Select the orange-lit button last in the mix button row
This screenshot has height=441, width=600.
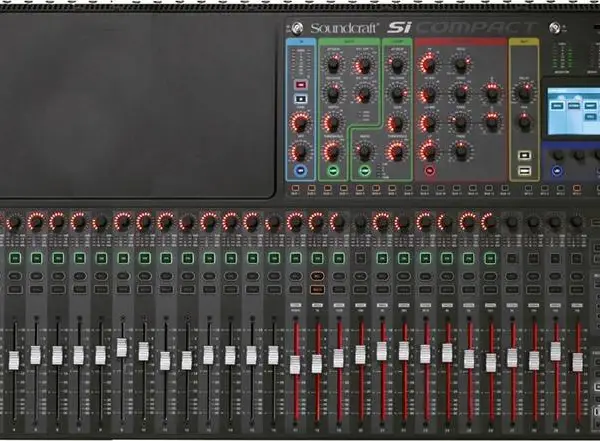(577, 188)
